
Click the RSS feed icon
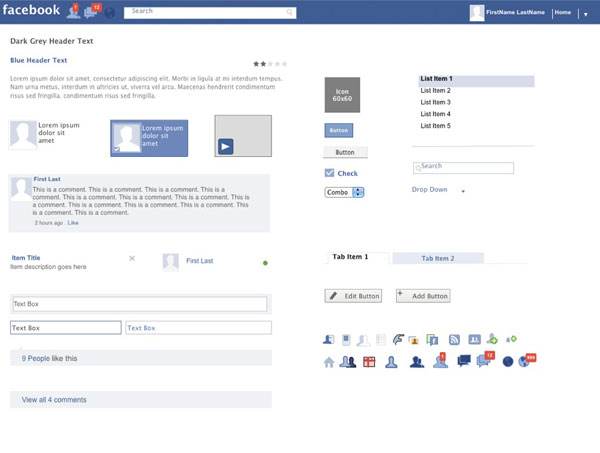click(454, 340)
